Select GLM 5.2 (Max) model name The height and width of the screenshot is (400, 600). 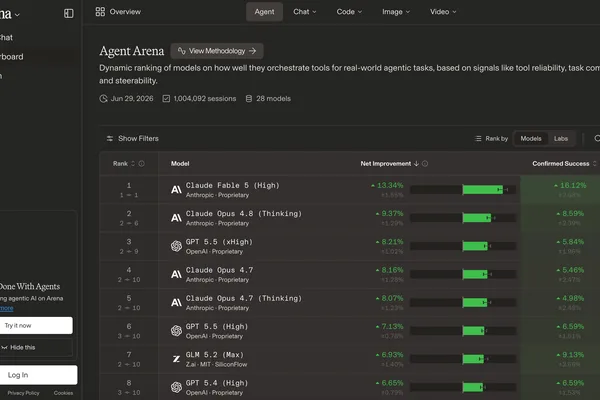215,355
